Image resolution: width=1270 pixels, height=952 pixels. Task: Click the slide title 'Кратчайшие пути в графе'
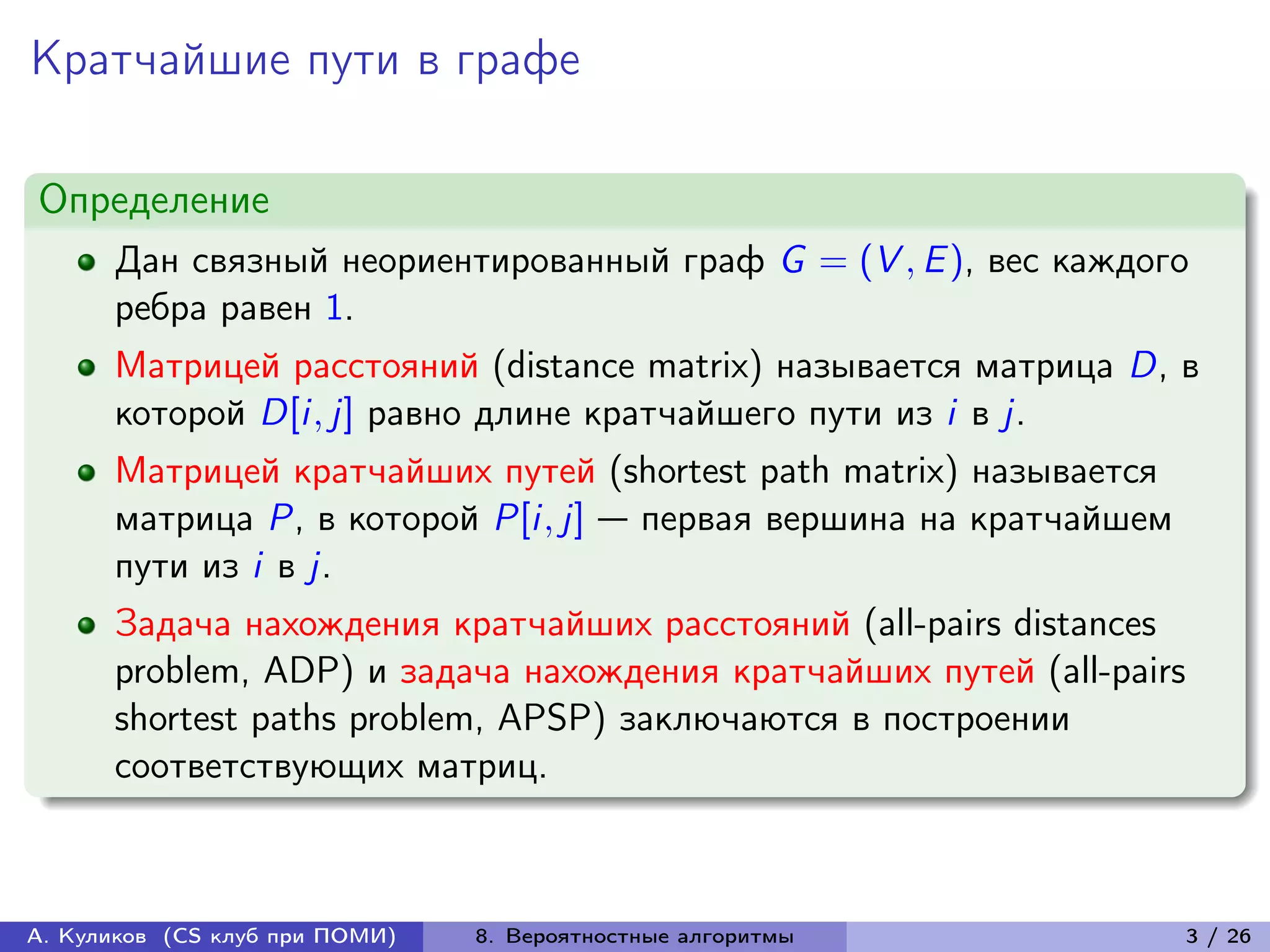click(x=306, y=60)
